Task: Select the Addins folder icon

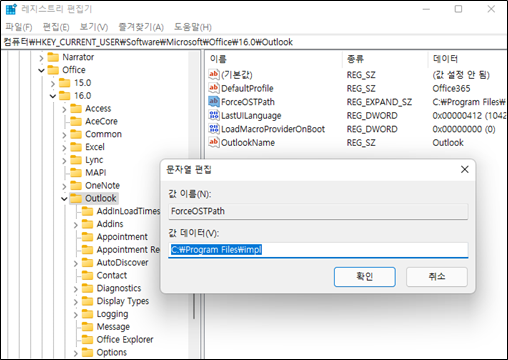Action: (x=88, y=224)
